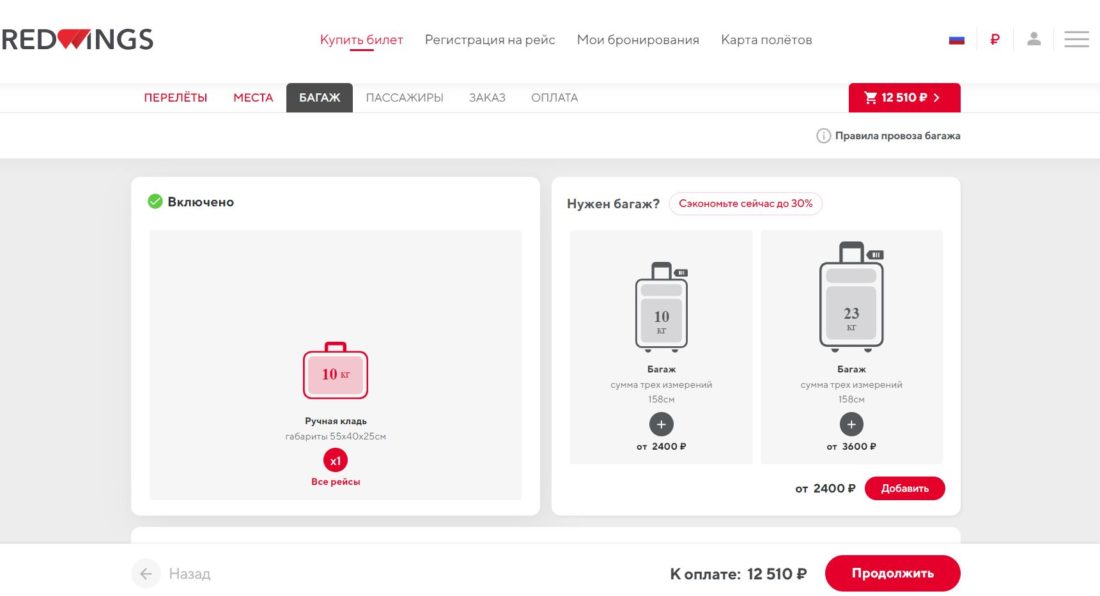
Task: Select the 23 kg baggage card
Action: pos(851,345)
